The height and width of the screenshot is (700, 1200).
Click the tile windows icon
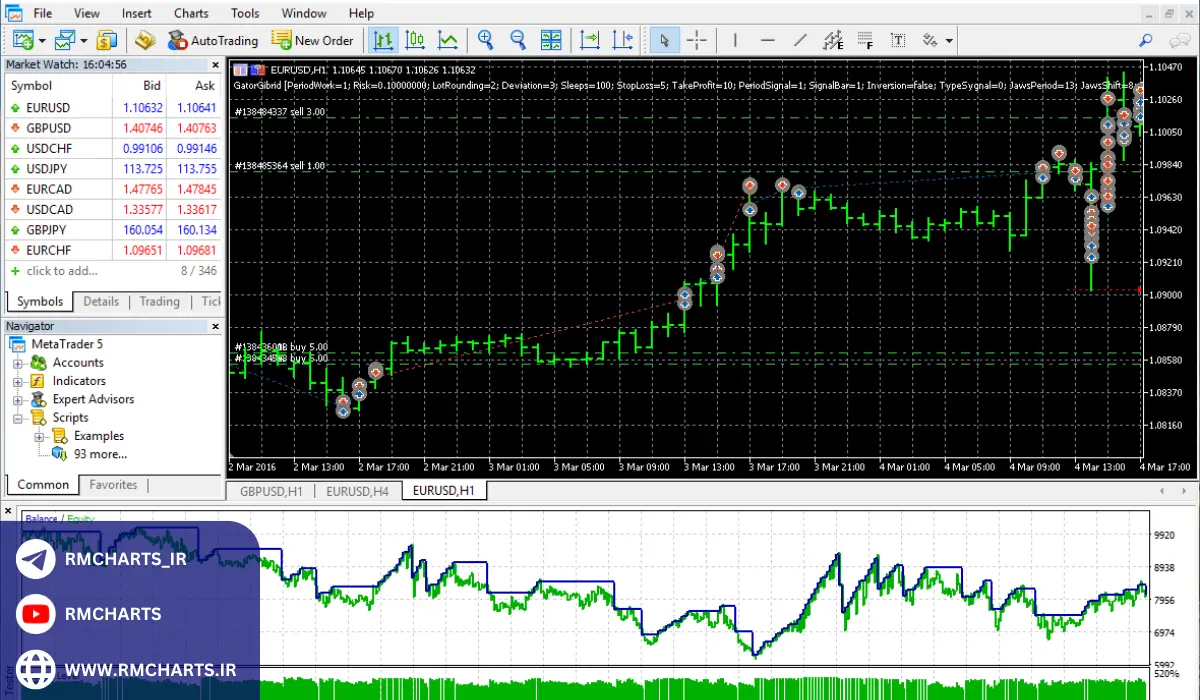pos(551,40)
